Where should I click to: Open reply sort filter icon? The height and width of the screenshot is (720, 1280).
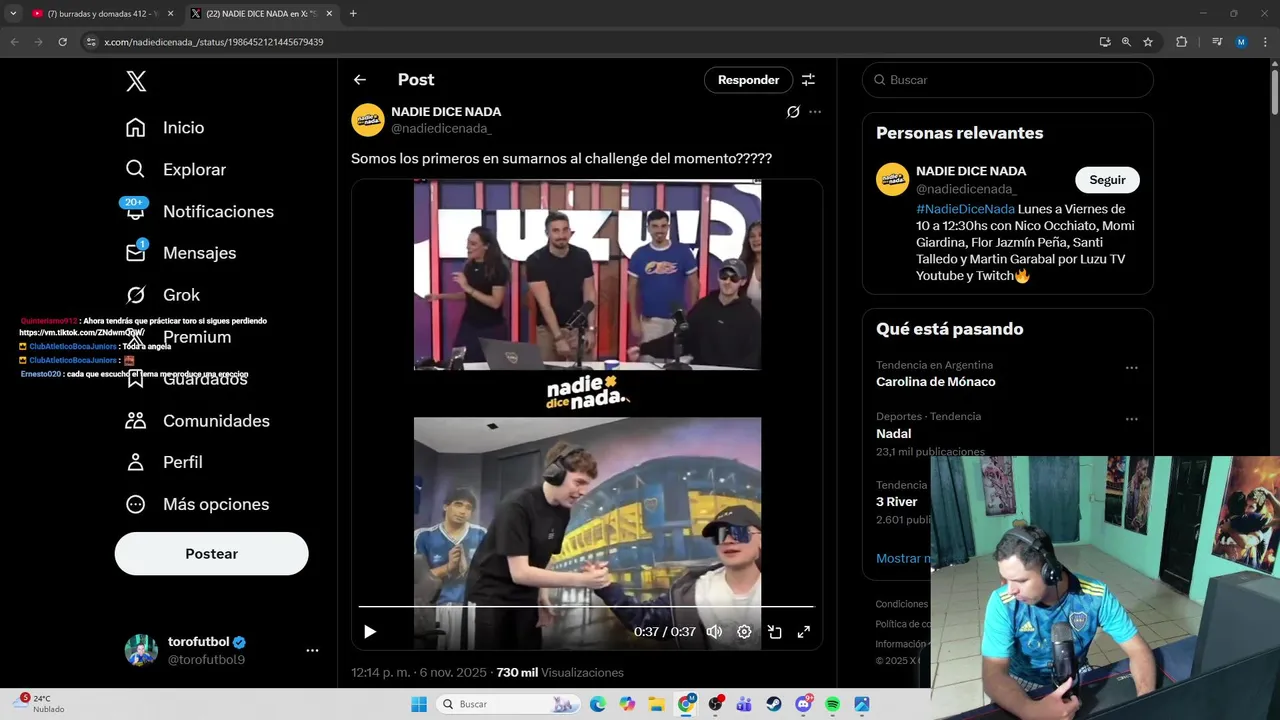[808, 80]
